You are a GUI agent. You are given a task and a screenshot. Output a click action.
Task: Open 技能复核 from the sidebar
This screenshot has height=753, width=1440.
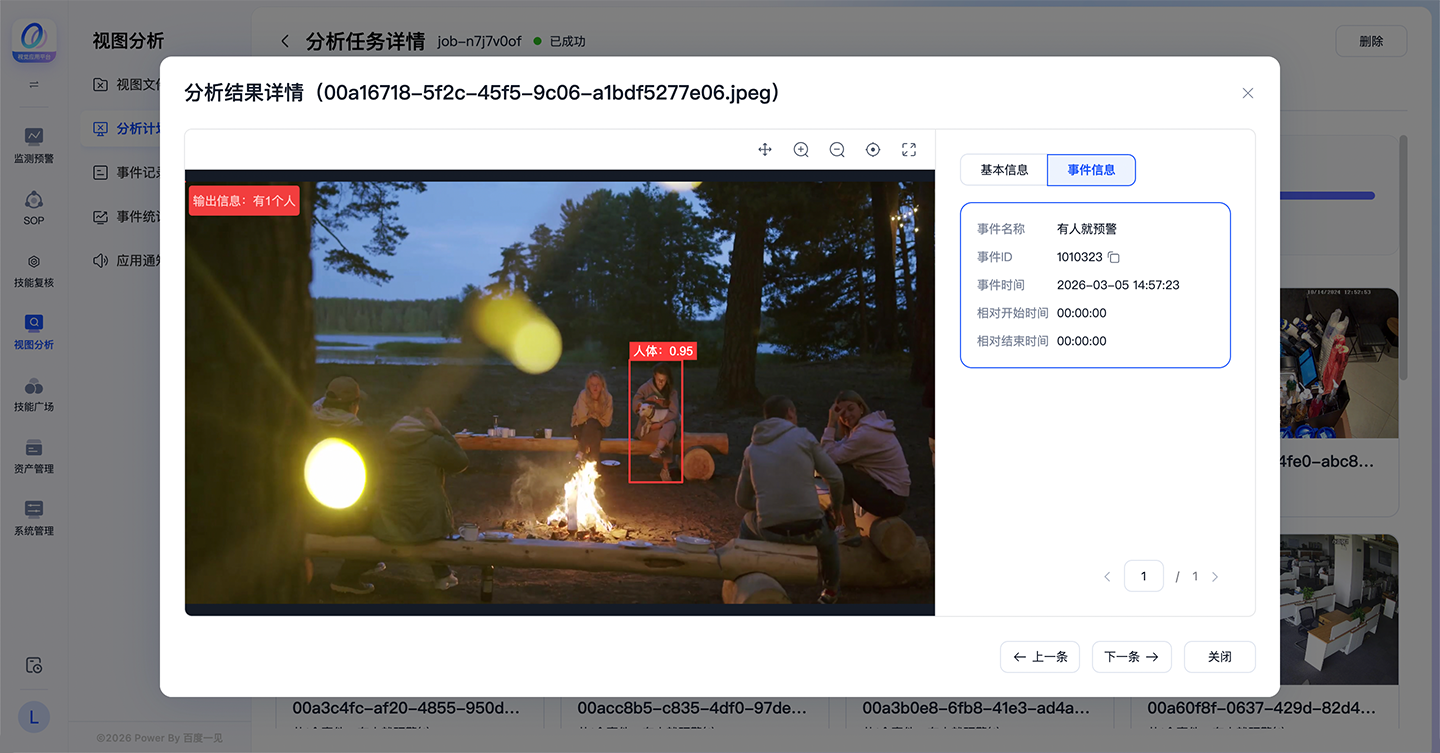(34, 269)
